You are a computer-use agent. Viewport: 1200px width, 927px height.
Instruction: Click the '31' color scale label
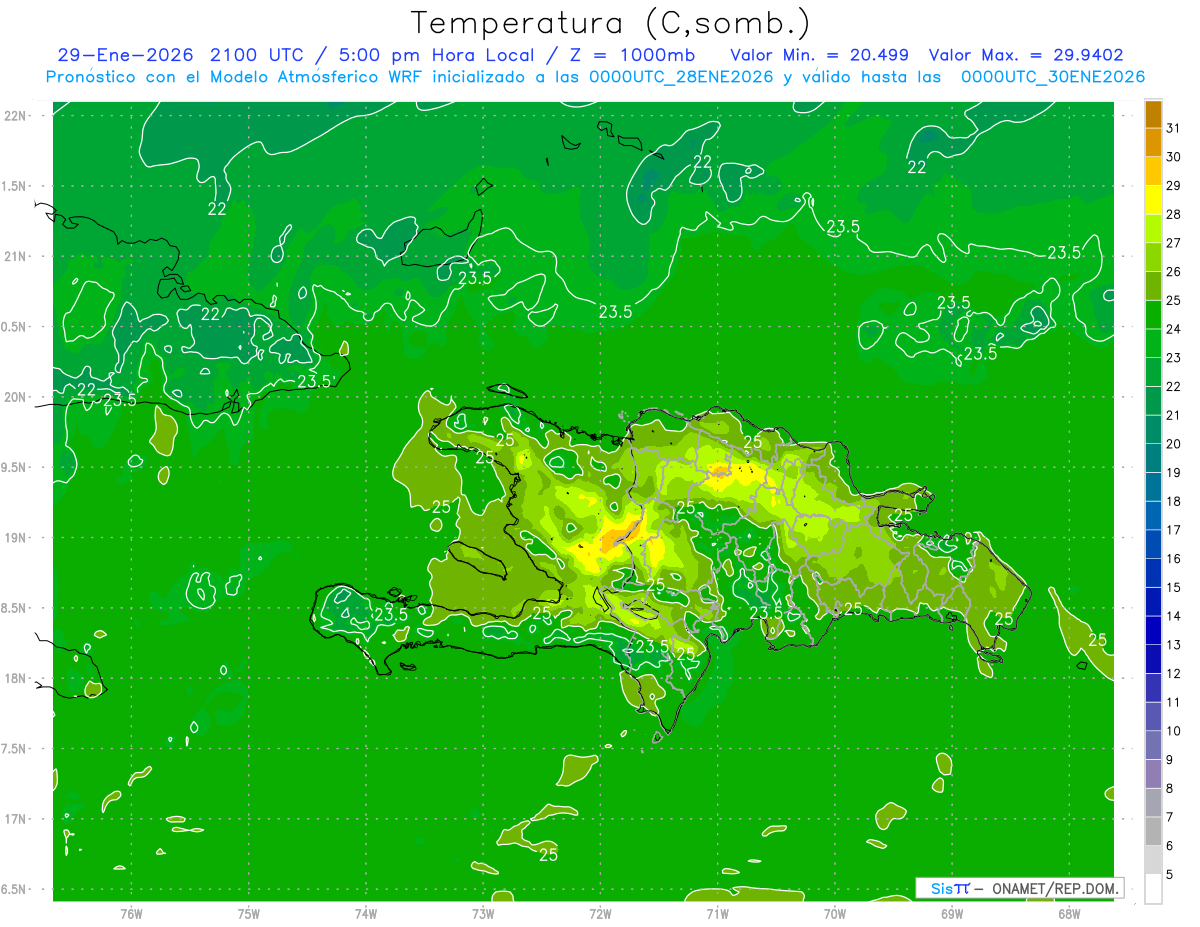[x=1174, y=128]
